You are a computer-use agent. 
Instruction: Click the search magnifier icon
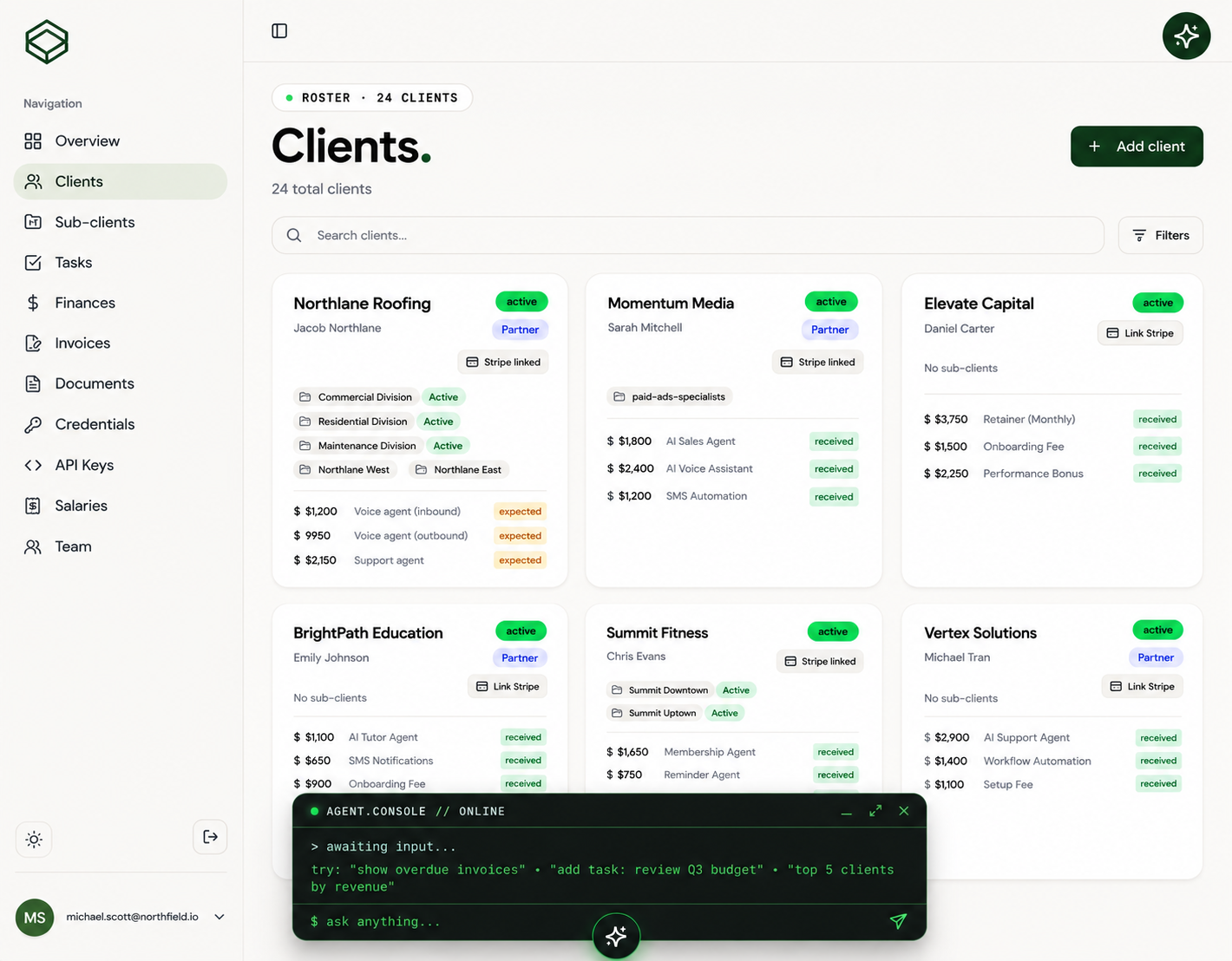click(x=294, y=235)
